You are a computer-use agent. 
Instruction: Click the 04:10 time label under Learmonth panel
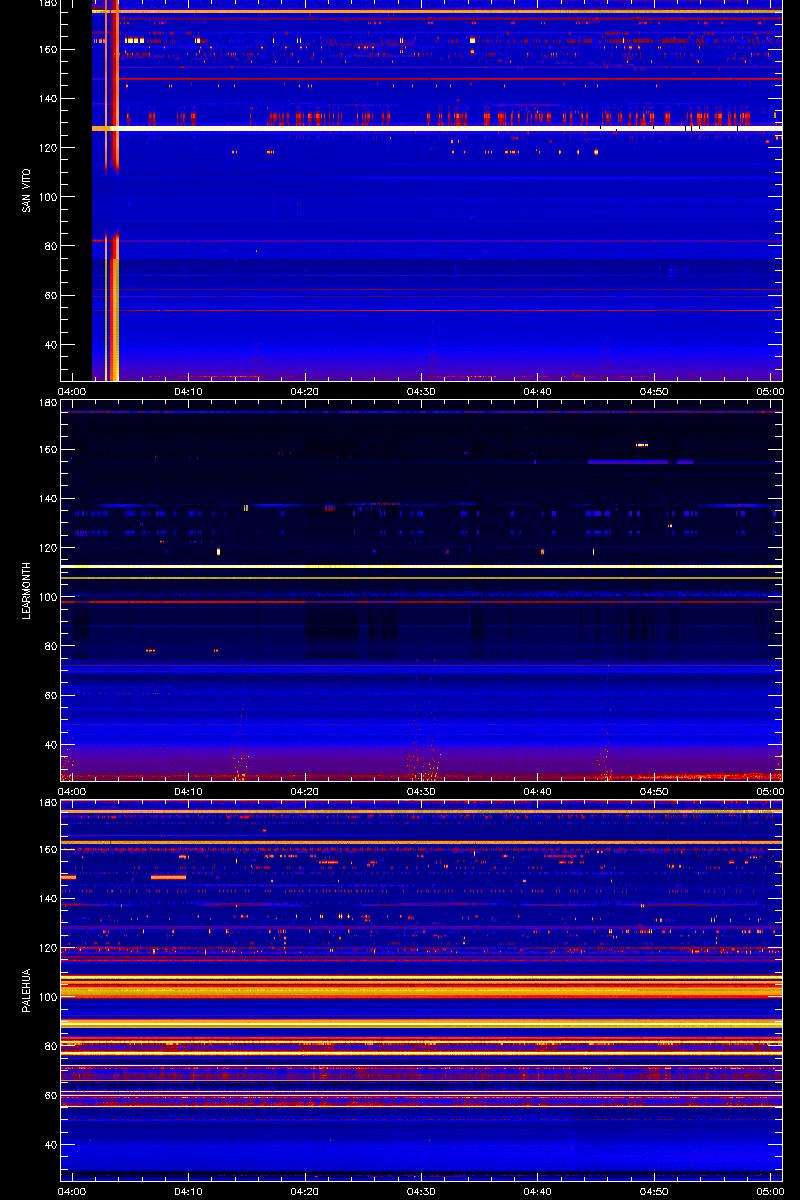(189, 791)
